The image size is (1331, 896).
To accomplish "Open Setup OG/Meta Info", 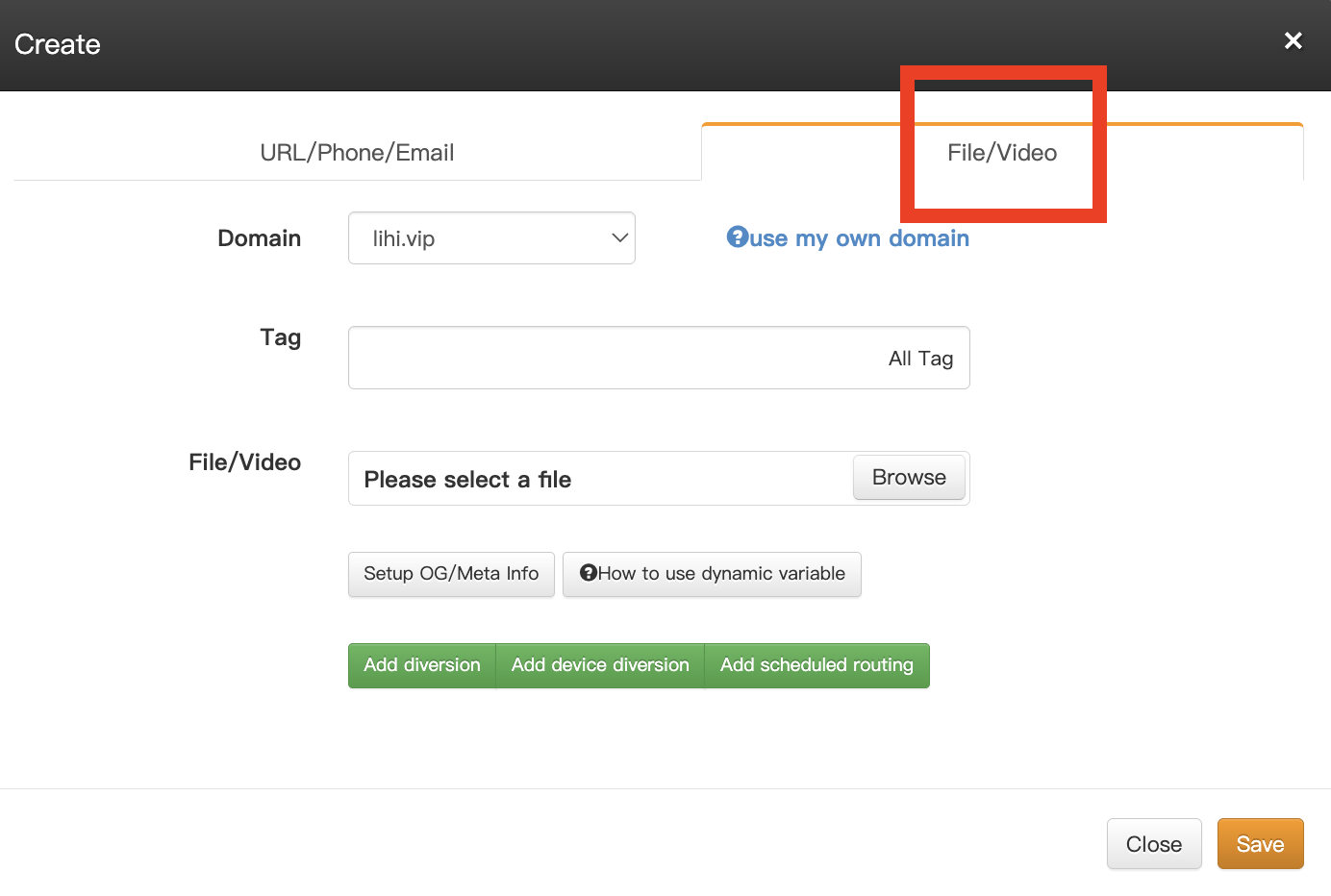I will tap(451, 574).
